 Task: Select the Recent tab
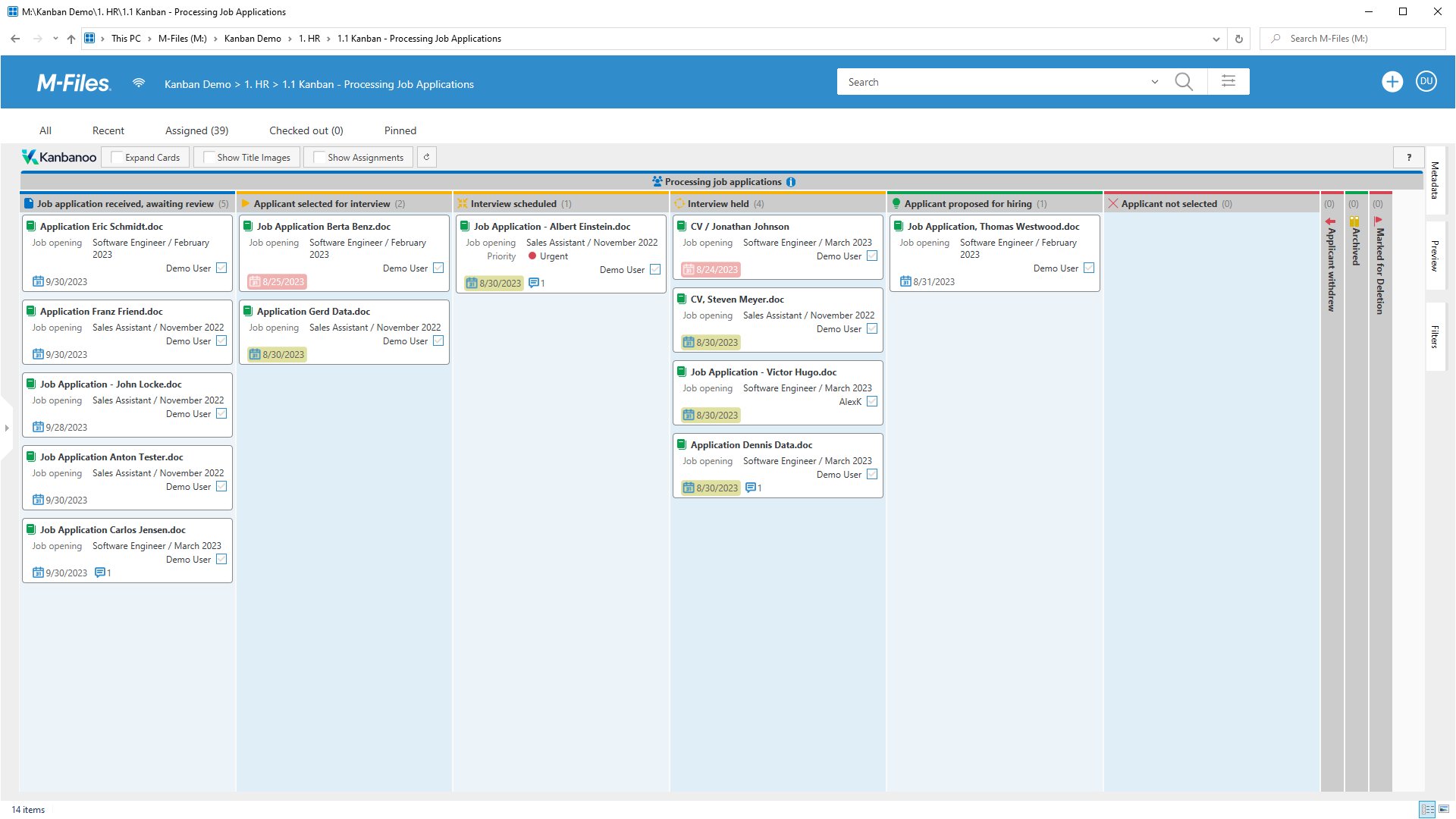[108, 130]
